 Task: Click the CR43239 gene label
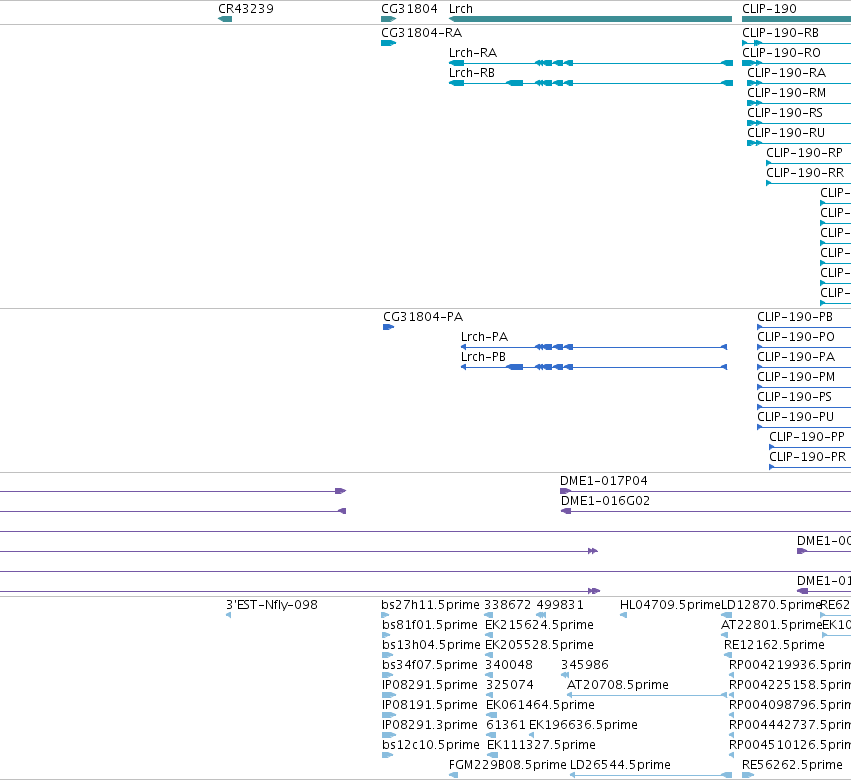[x=246, y=9]
